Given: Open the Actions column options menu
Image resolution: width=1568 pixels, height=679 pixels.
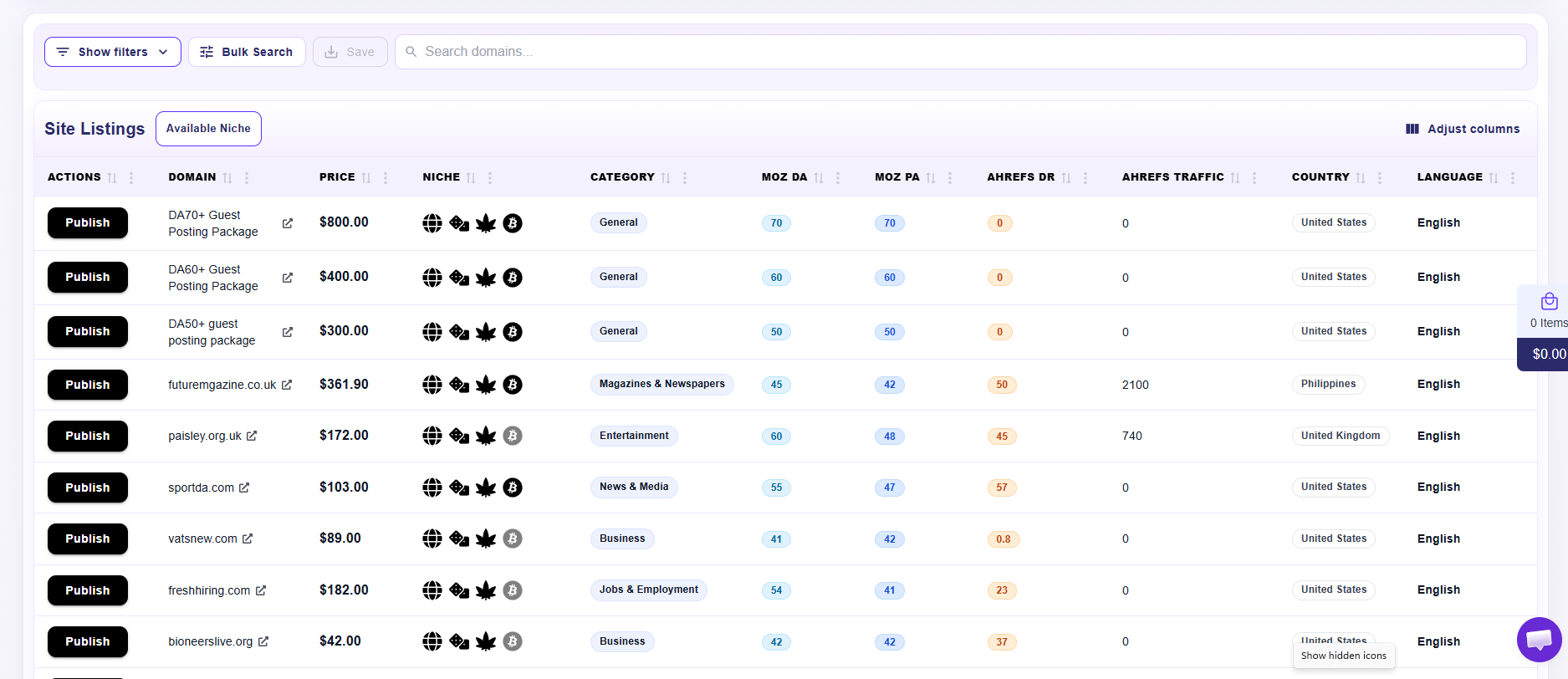Looking at the screenshot, I should pyautogui.click(x=131, y=178).
